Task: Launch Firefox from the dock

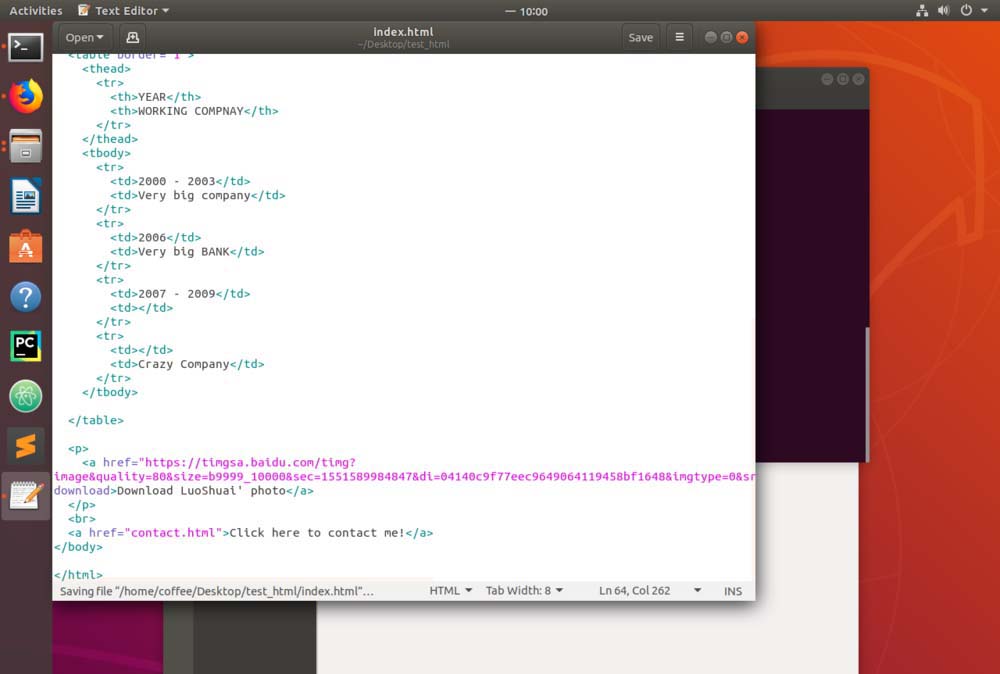Action: 26,97
